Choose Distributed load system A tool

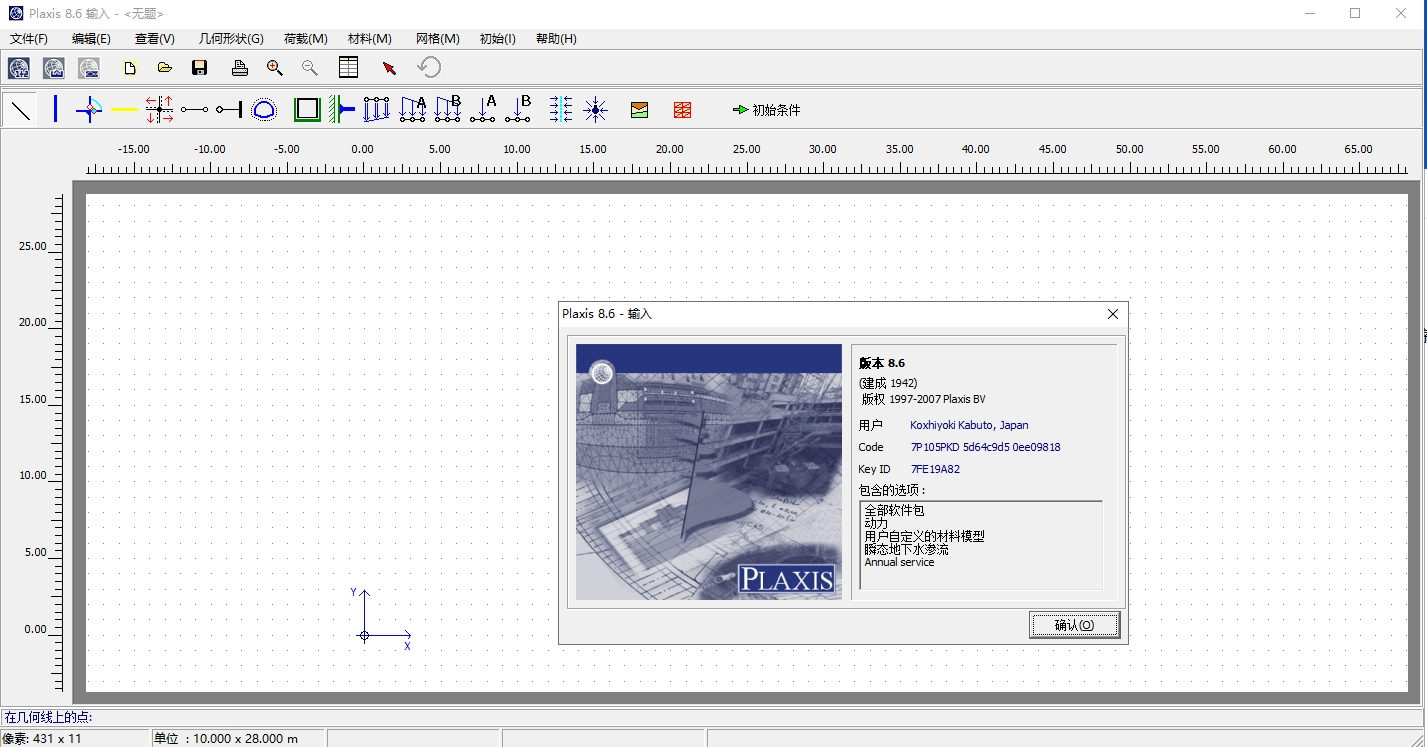click(413, 109)
